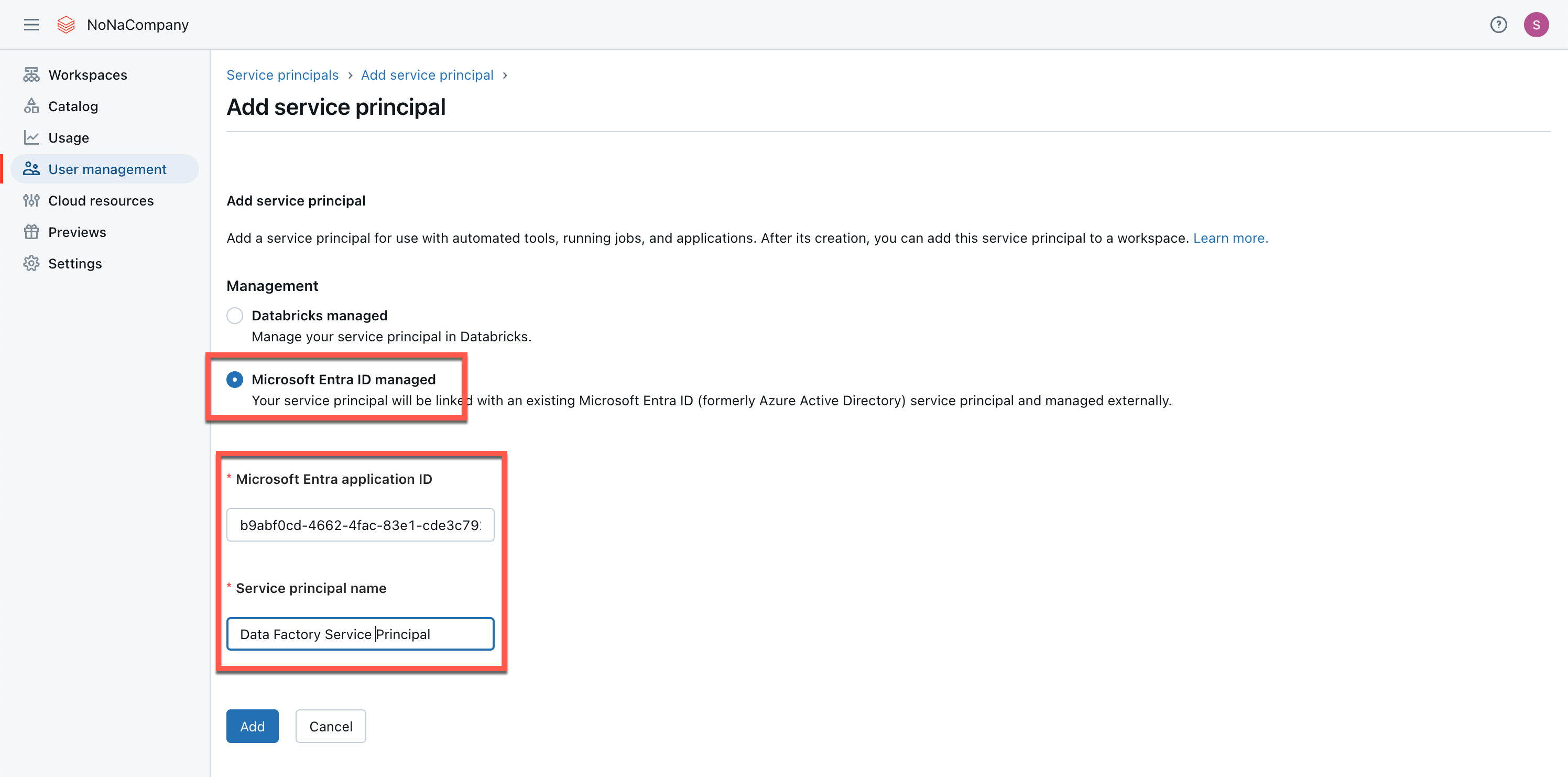
Task: Open the help question mark icon
Action: click(1498, 24)
